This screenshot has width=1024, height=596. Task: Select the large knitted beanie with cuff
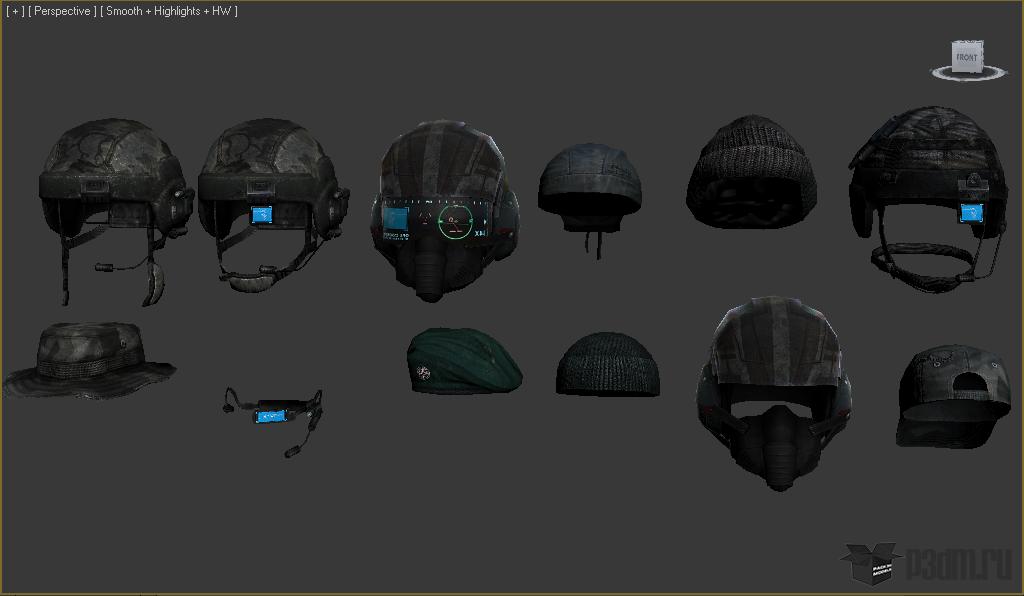click(752, 170)
